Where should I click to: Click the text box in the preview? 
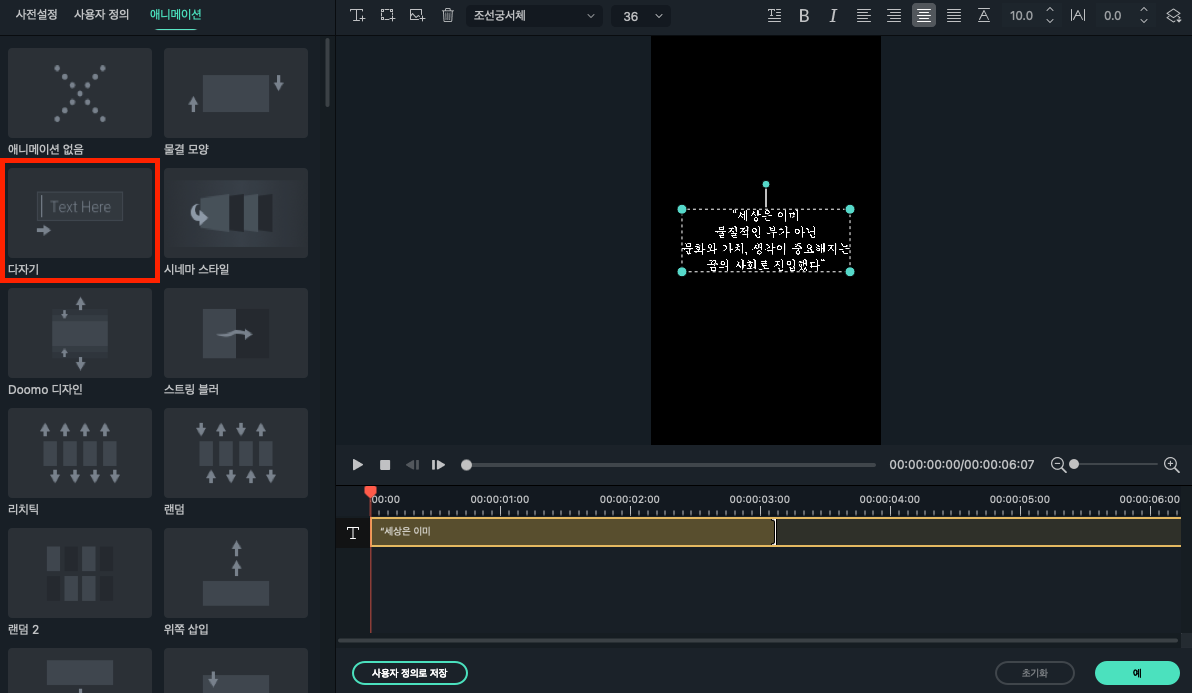(x=766, y=240)
